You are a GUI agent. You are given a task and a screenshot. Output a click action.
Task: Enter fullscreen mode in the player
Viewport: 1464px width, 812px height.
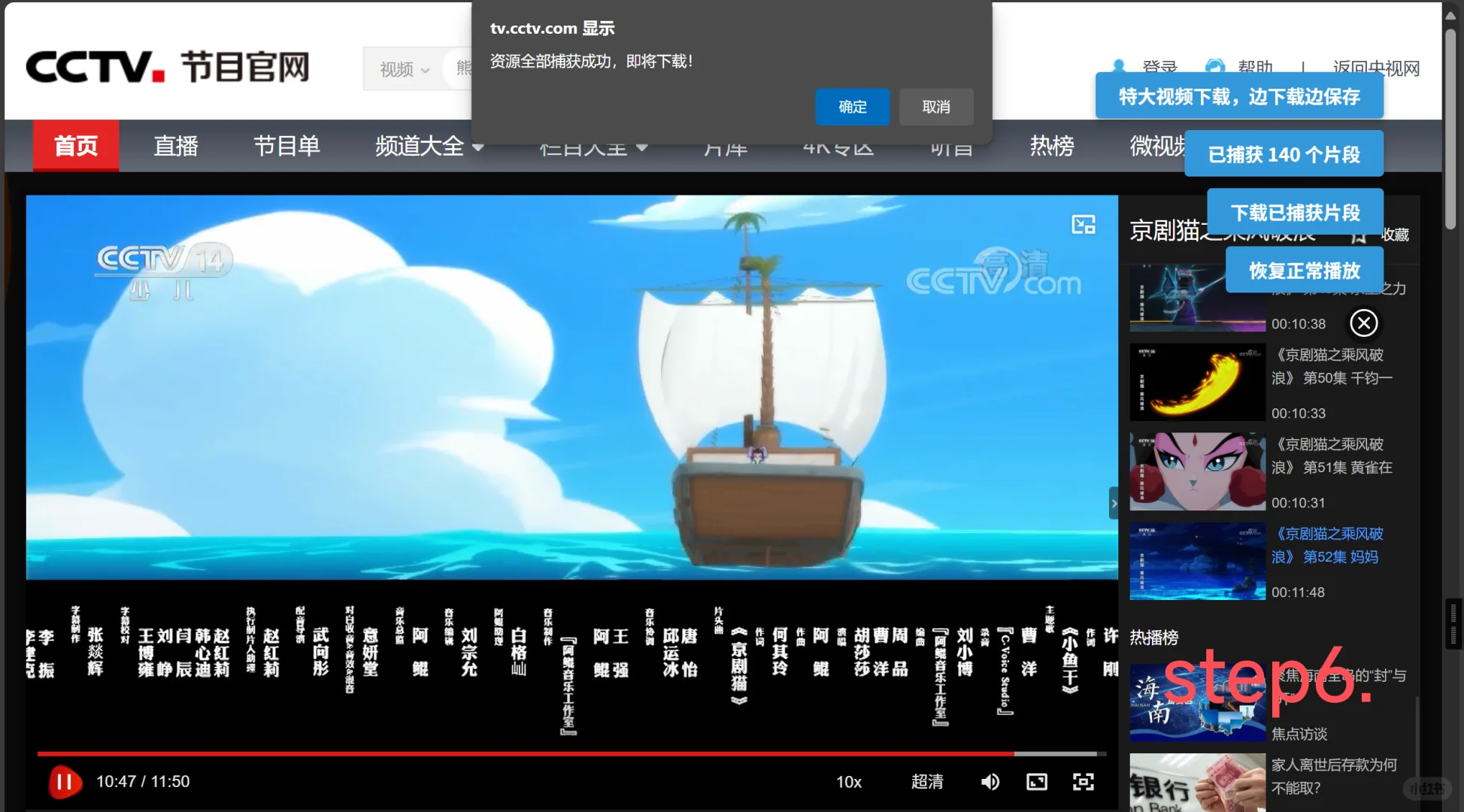pyautogui.click(x=1084, y=782)
